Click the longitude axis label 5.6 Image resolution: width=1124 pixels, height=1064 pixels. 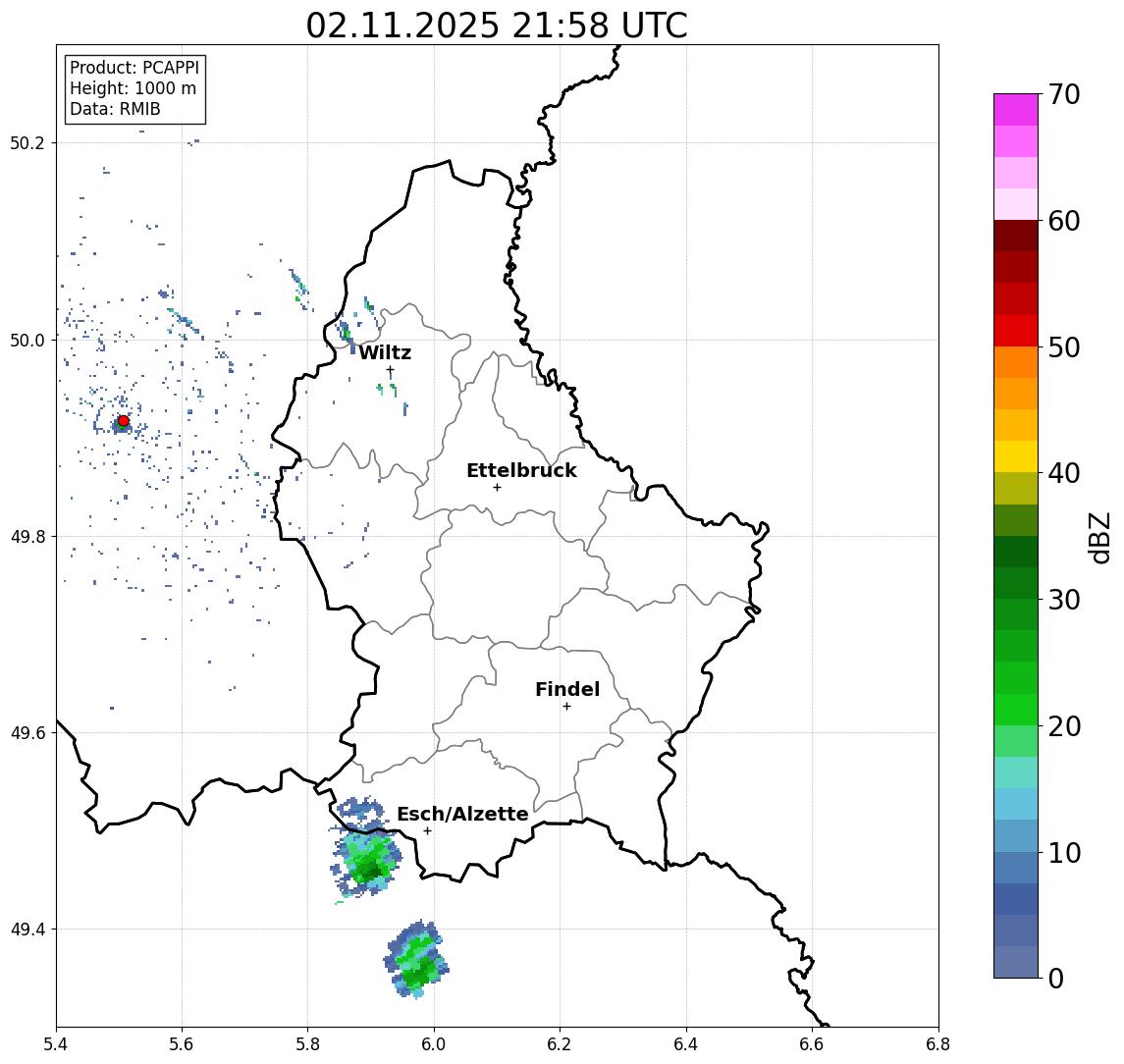[182, 1043]
